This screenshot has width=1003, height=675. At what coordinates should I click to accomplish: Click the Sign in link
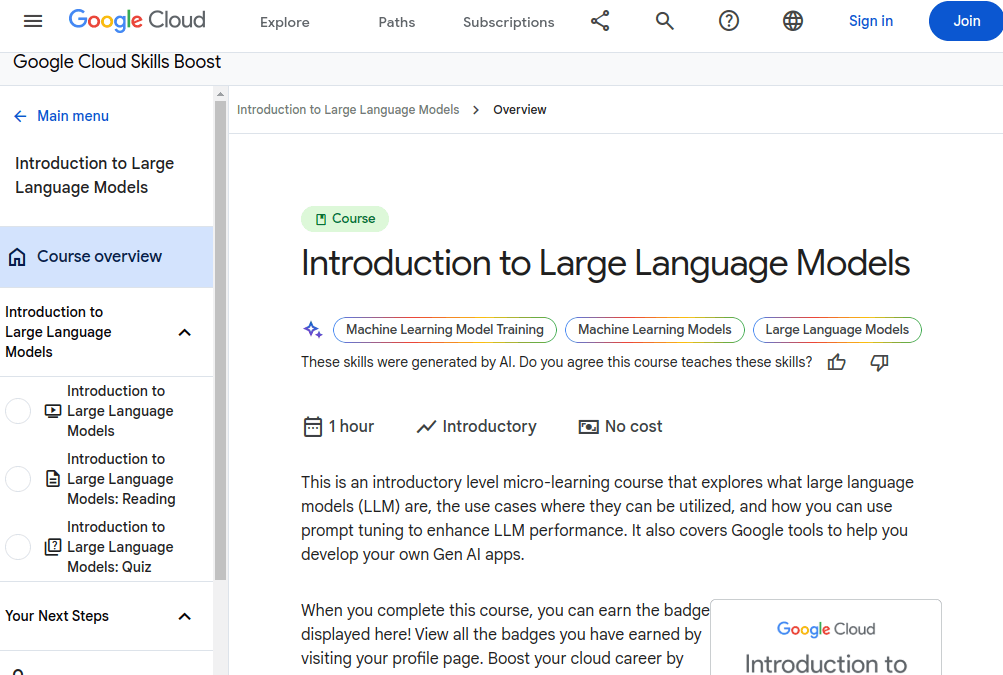(870, 21)
